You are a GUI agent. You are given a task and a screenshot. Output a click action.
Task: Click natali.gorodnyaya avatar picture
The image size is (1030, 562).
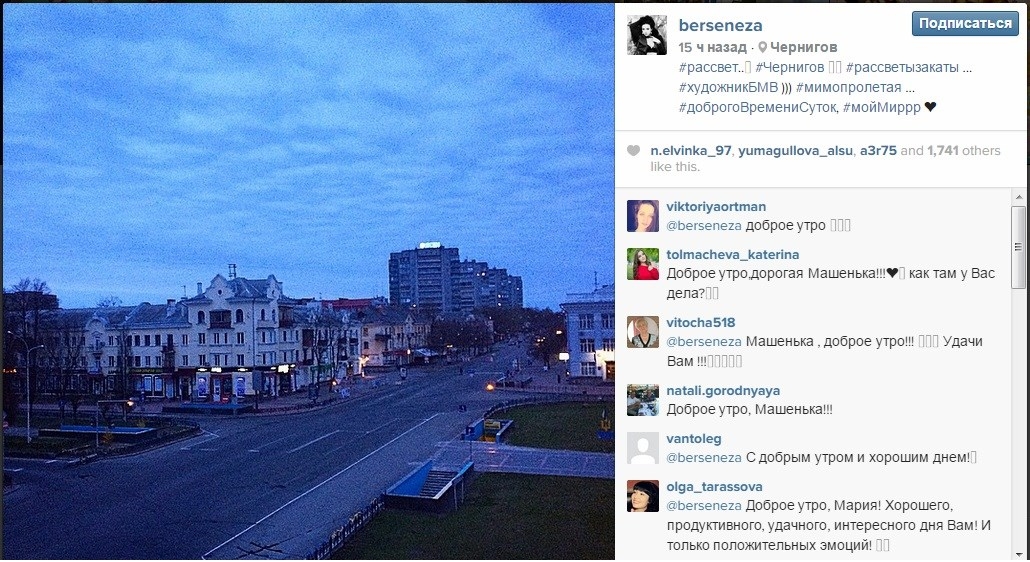coord(642,400)
